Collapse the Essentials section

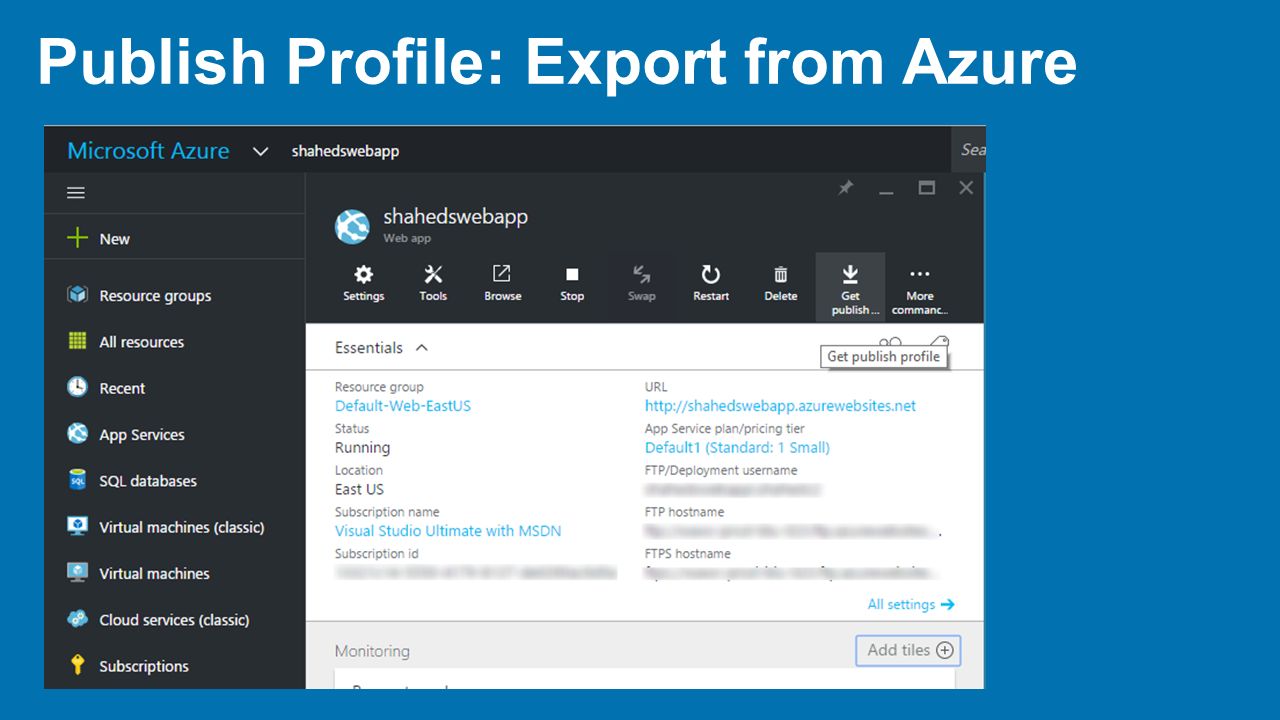421,348
